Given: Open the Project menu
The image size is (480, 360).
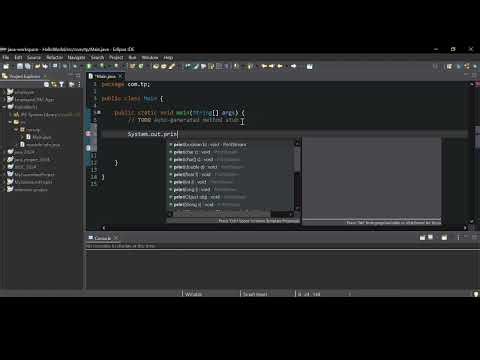Looking at the screenshot, I should (x=116, y=57).
